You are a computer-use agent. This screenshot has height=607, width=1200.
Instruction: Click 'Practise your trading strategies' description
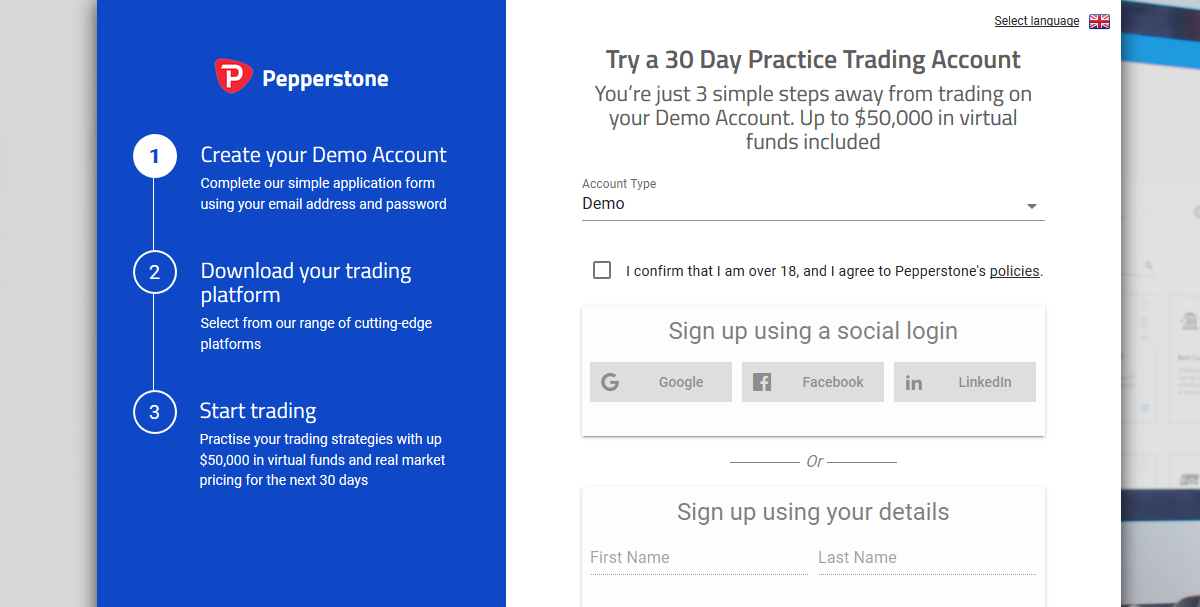[323, 460]
